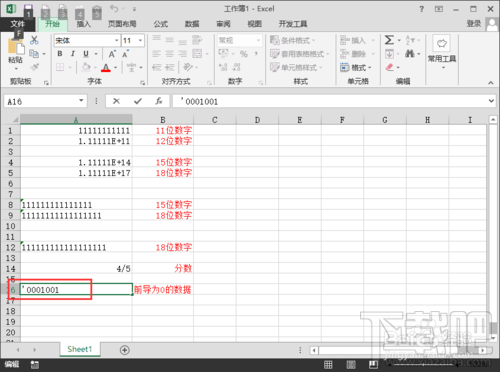This screenshot has width=500, height=372.
Task: Open 套用表格格式 table format menu
Action: coord(299,54)
